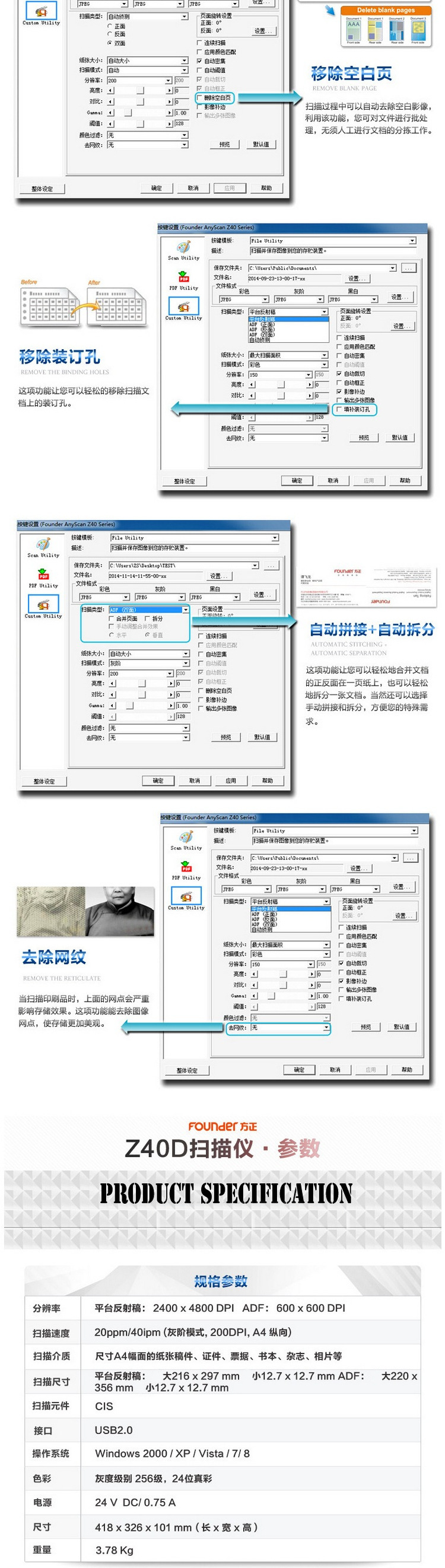Click the ... browse button in 移除装订孔 dialog
This screenshot has width=445, height=1568.
click(x=408, y=268)
